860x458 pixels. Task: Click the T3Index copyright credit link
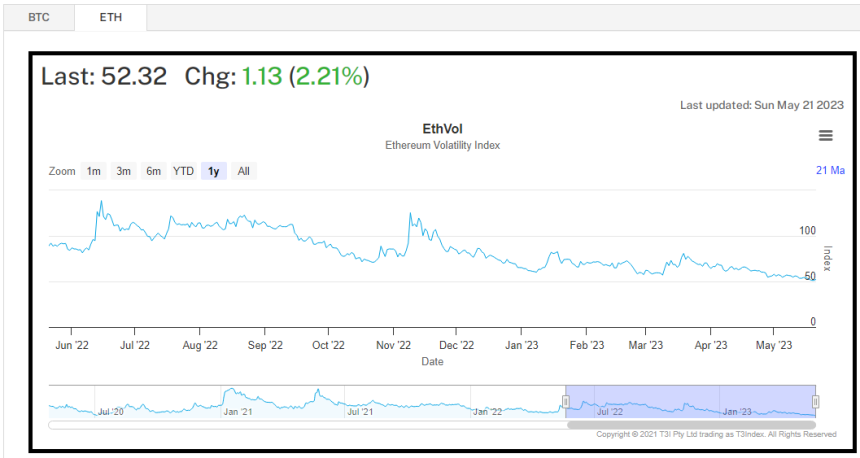(x=716, y=434)
